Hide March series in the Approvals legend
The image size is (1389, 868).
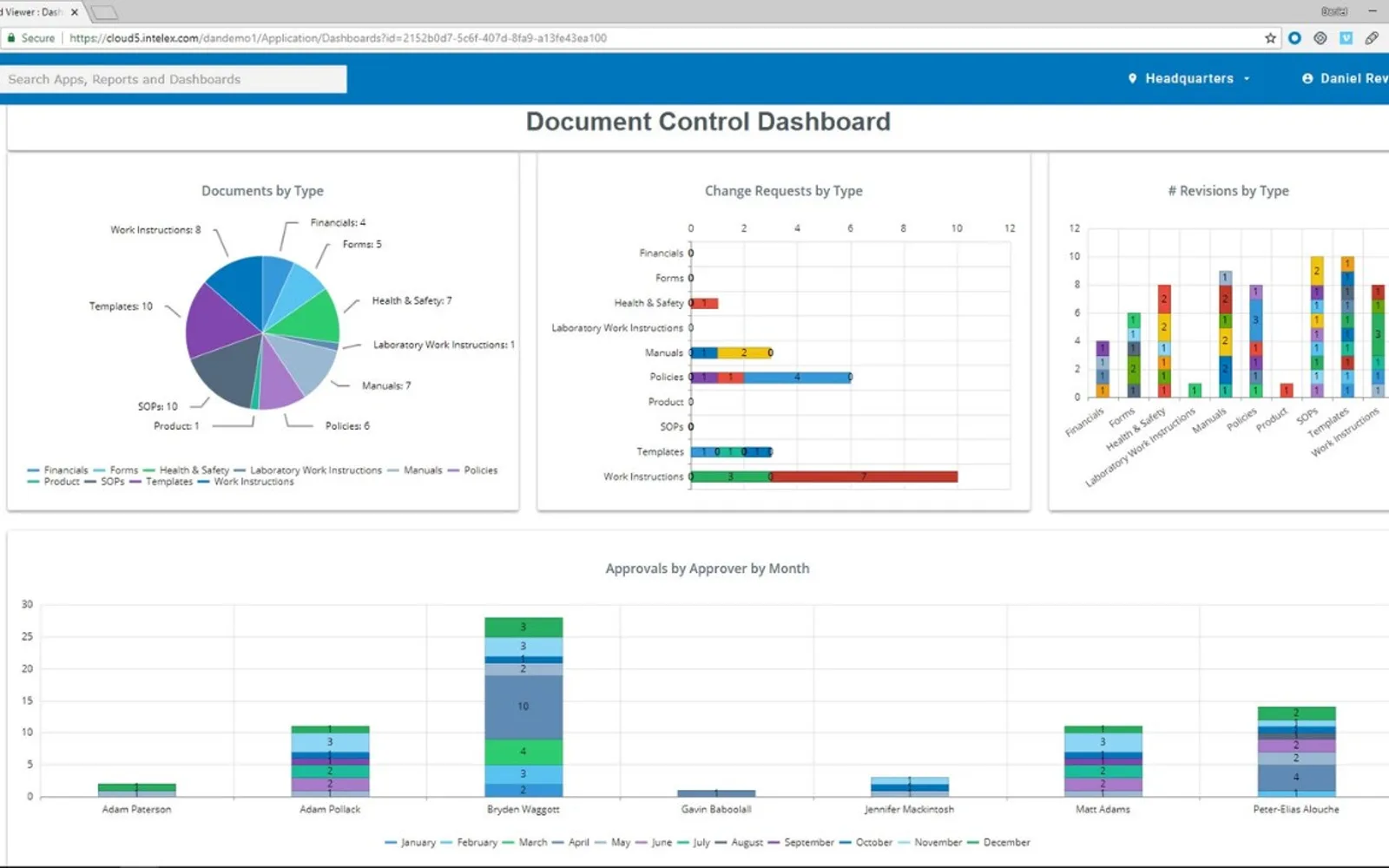pos(524,842)
